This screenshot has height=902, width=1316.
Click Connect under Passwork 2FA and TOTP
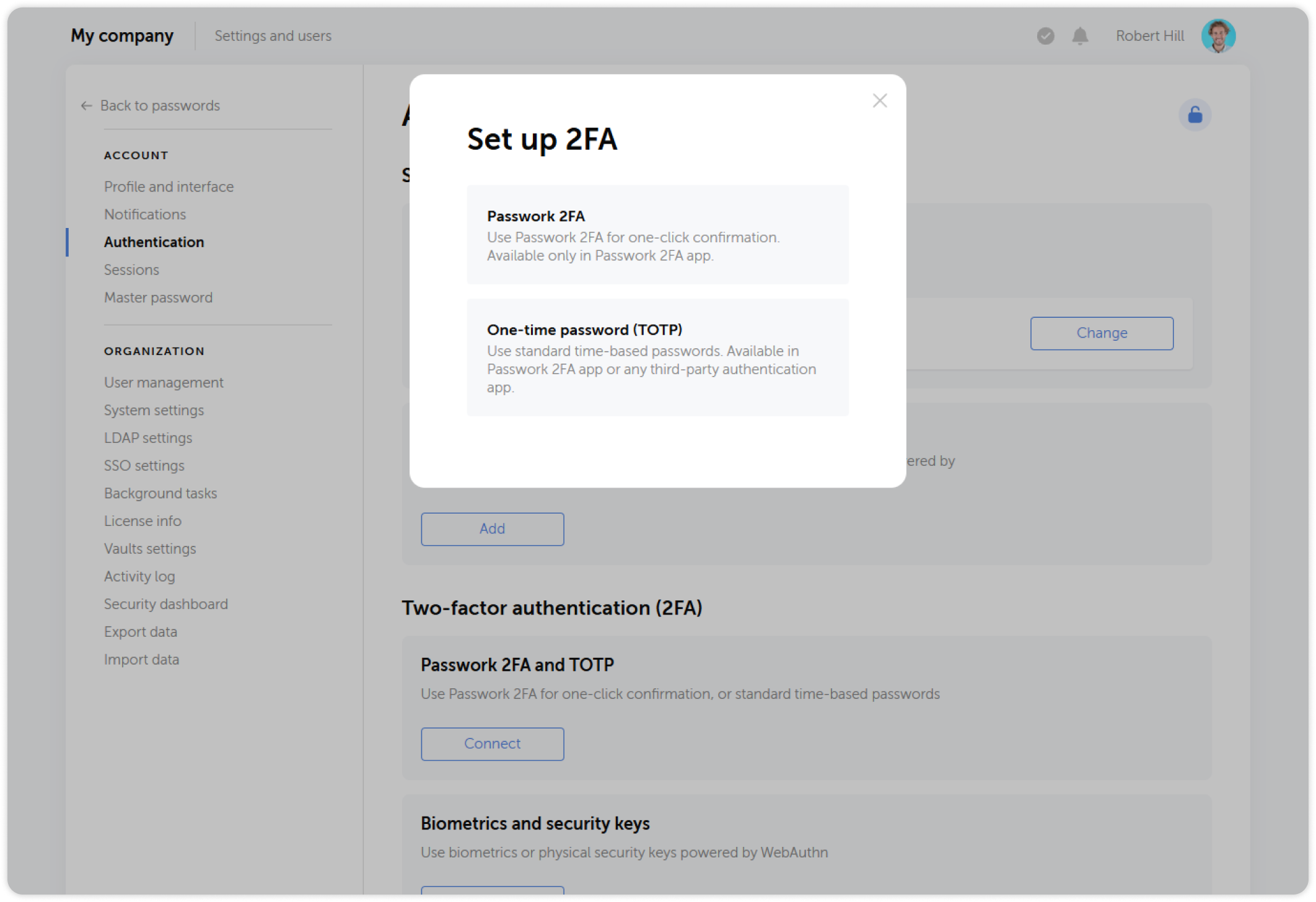click(x=492, y=743)
